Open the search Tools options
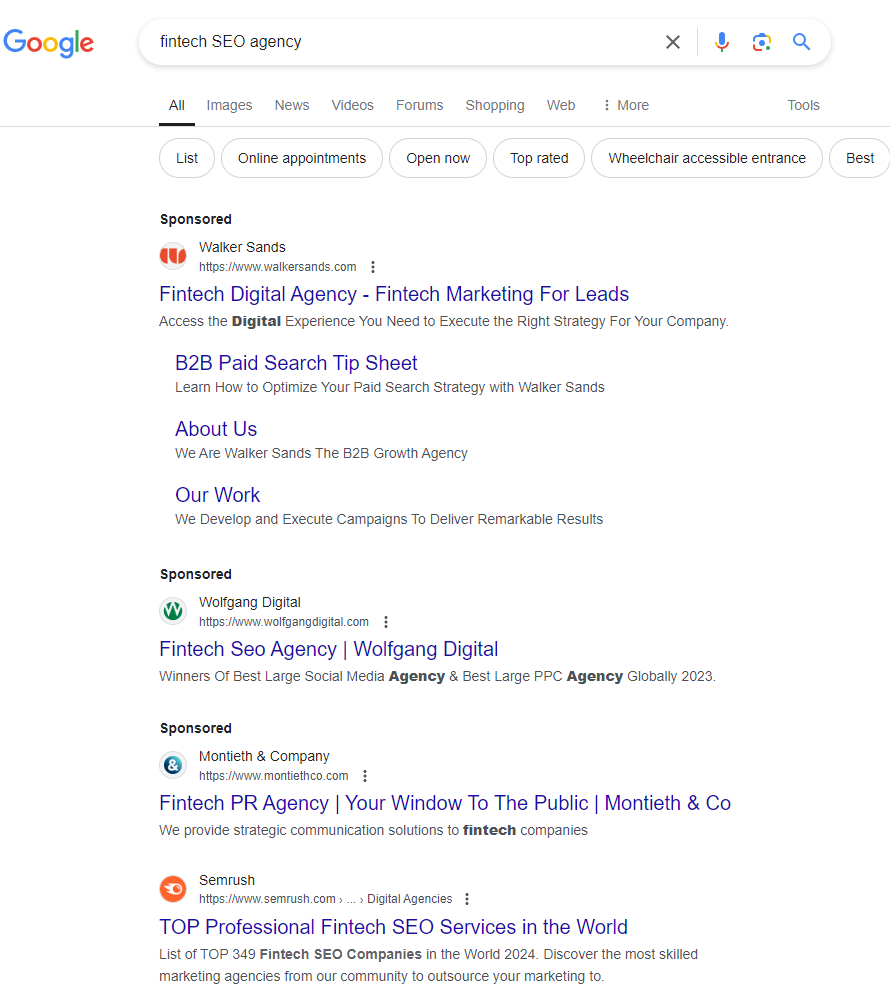The width and height of the screenshot is (890, 998). (803, 105)
